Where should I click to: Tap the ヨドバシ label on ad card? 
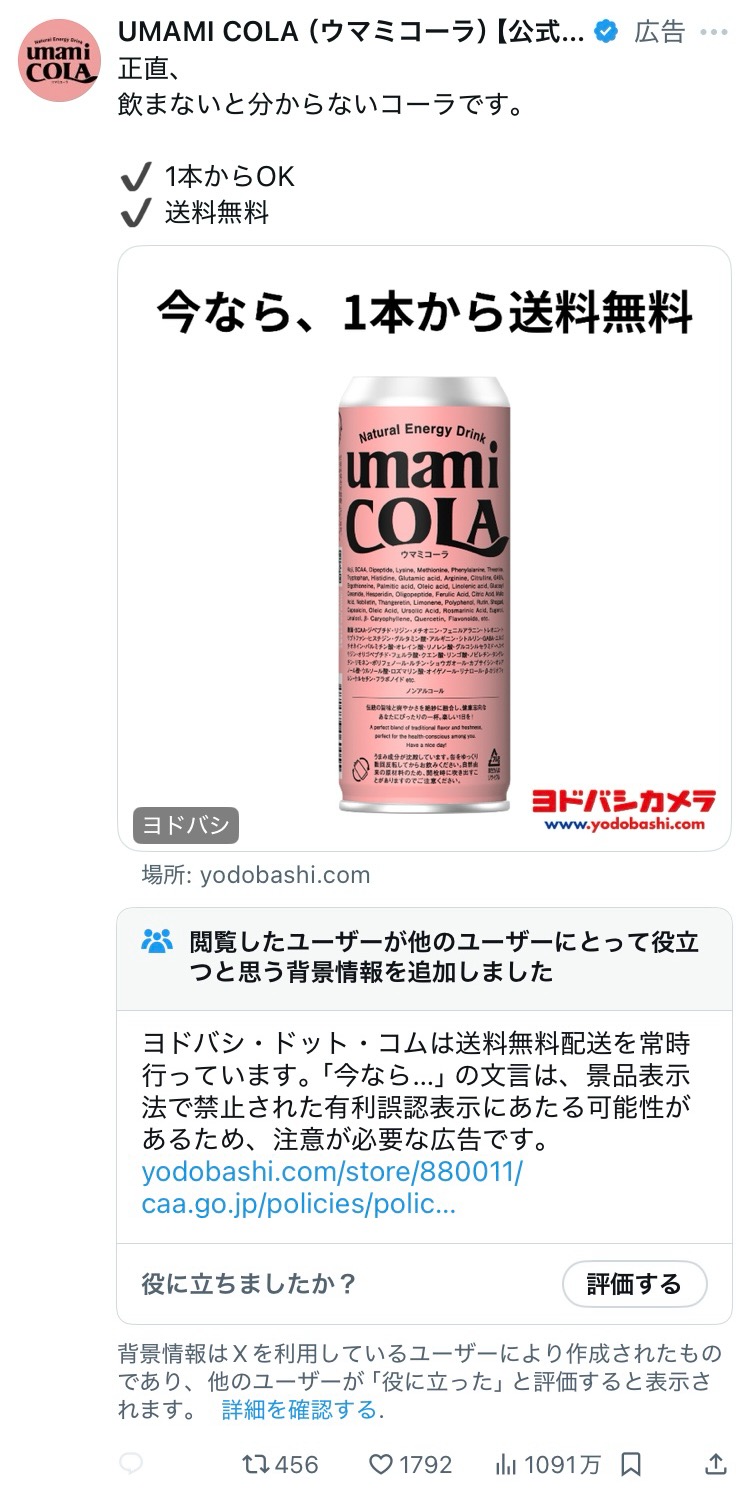[x=186, y=826]
